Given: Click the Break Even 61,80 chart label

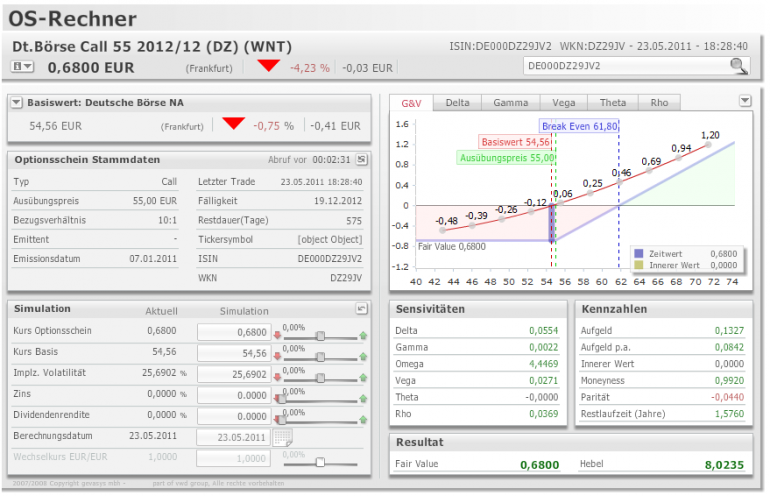Looking at the screenshot, I should pyautogui.click(x=579, y=126).
